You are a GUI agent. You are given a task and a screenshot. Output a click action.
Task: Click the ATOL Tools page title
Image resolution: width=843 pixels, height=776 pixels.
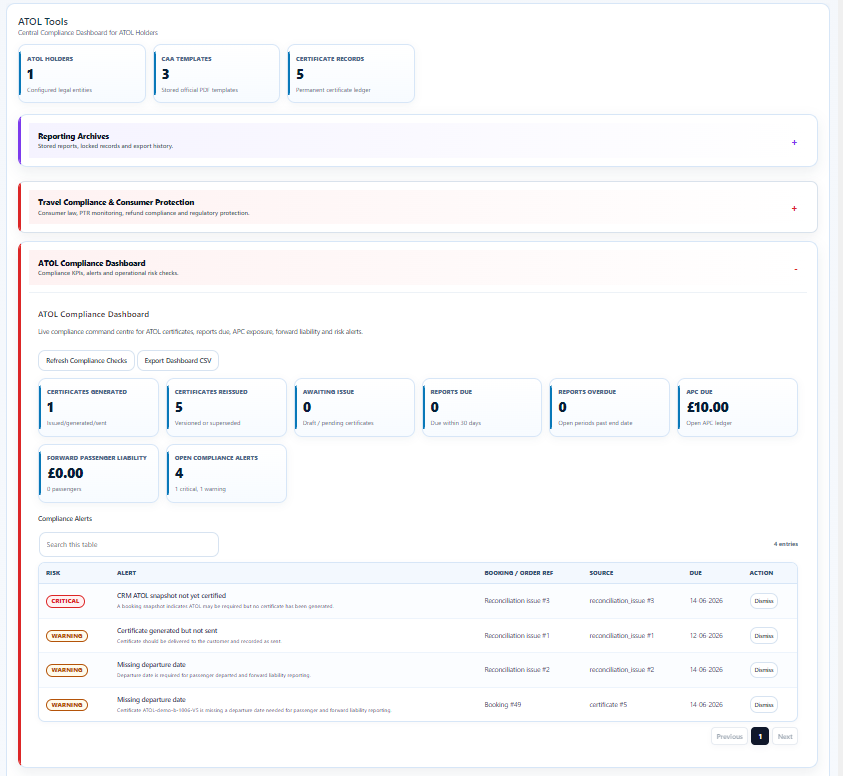43,22
